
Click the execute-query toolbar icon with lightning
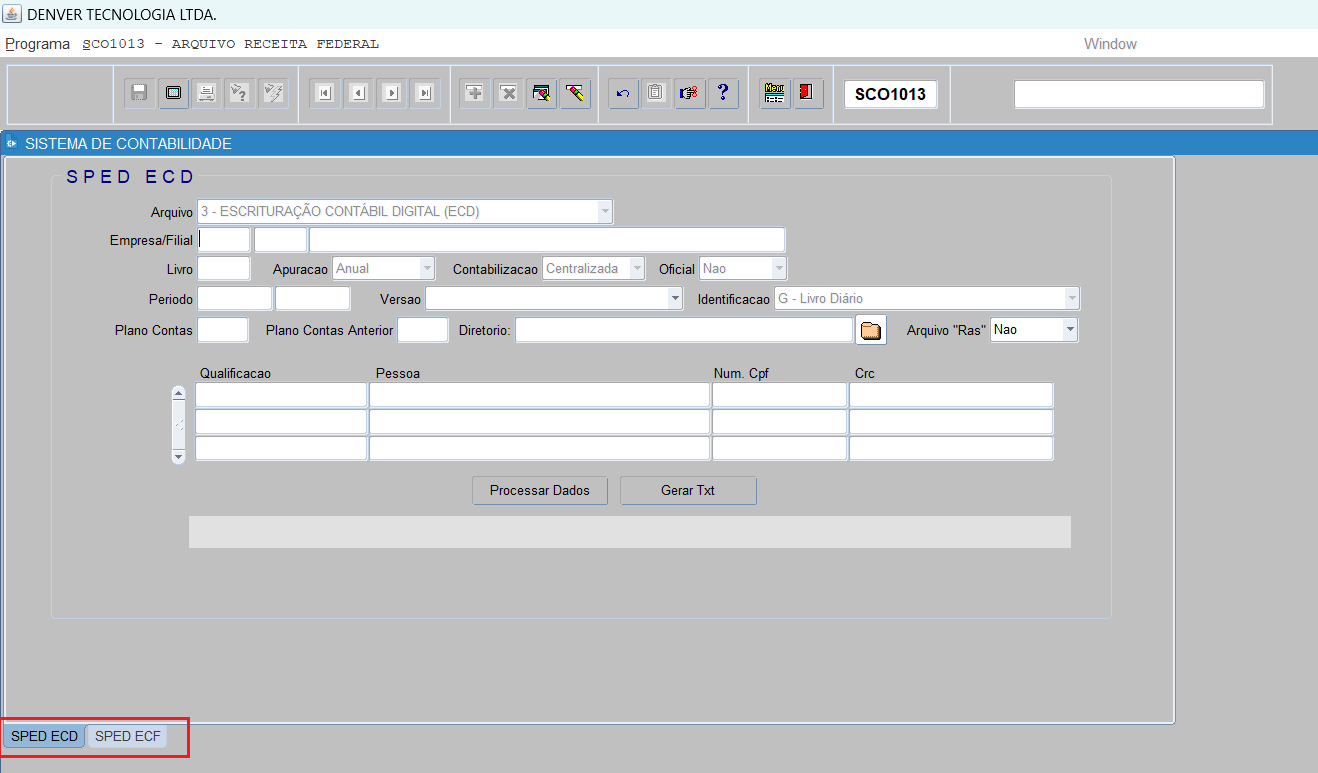[x=273, y=93]
